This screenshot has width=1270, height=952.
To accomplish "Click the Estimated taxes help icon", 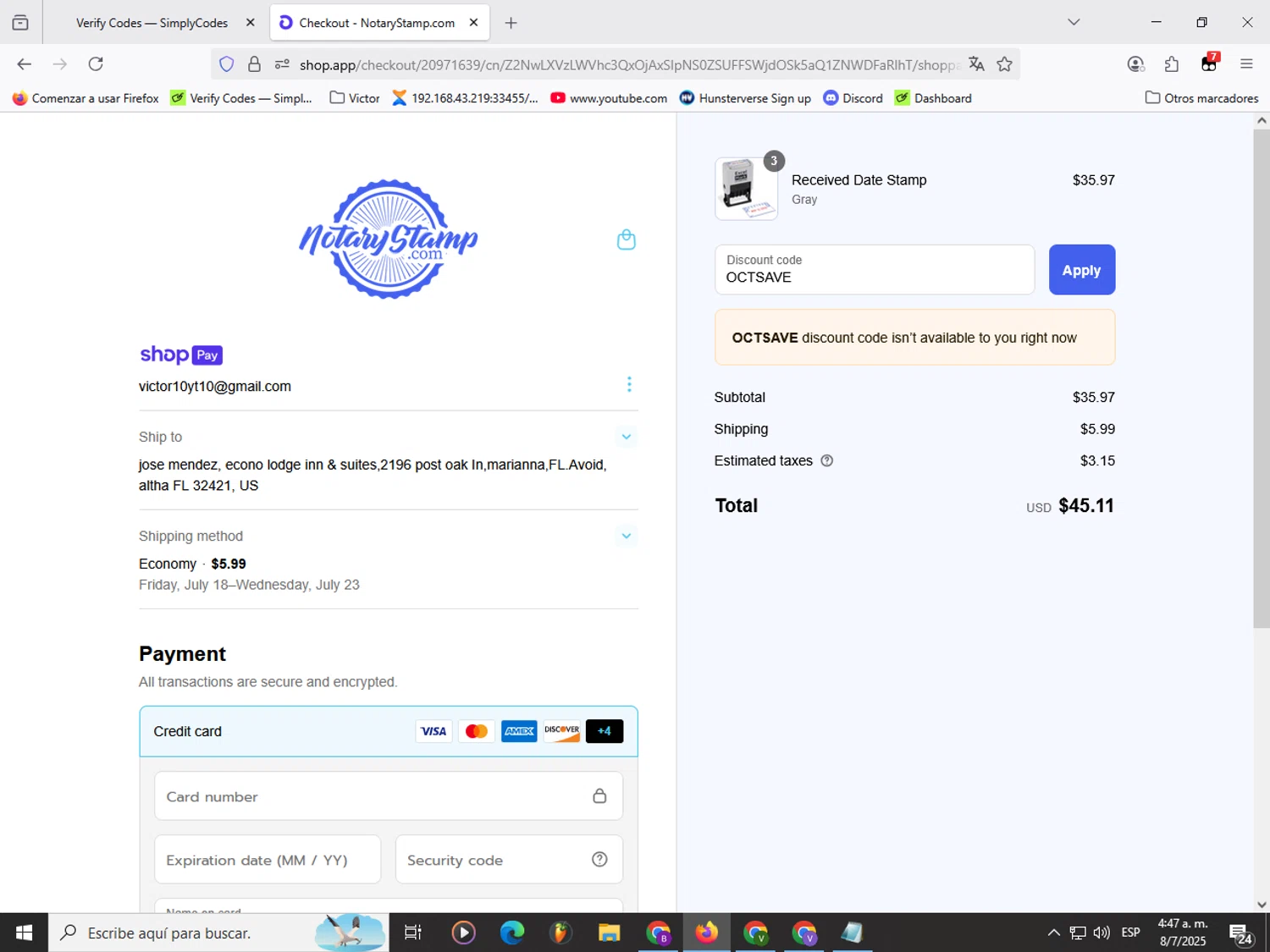I will point(827,460).
